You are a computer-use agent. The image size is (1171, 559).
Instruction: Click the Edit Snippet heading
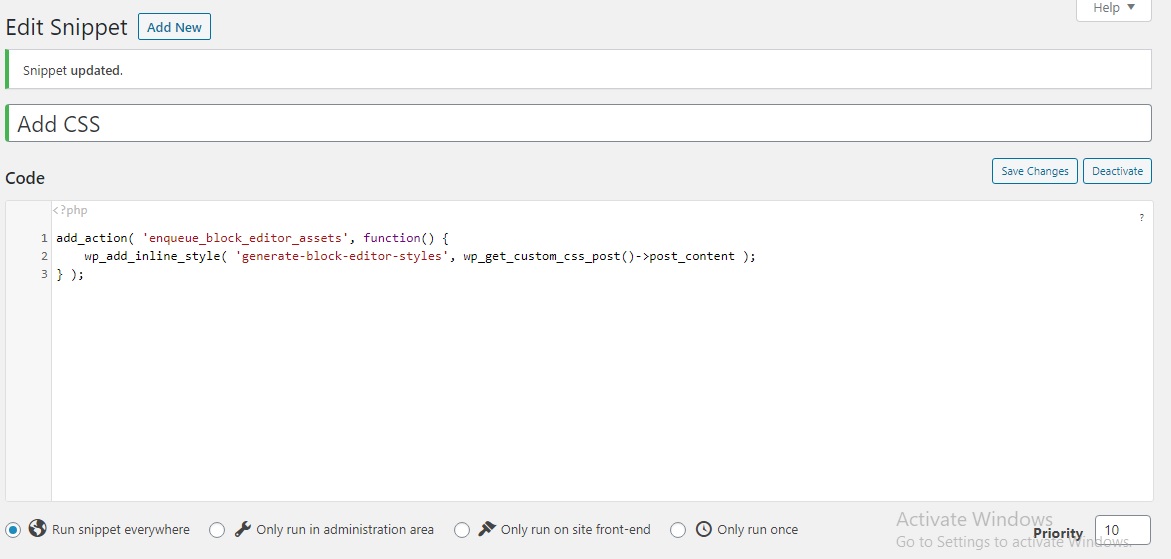[66, 28]
